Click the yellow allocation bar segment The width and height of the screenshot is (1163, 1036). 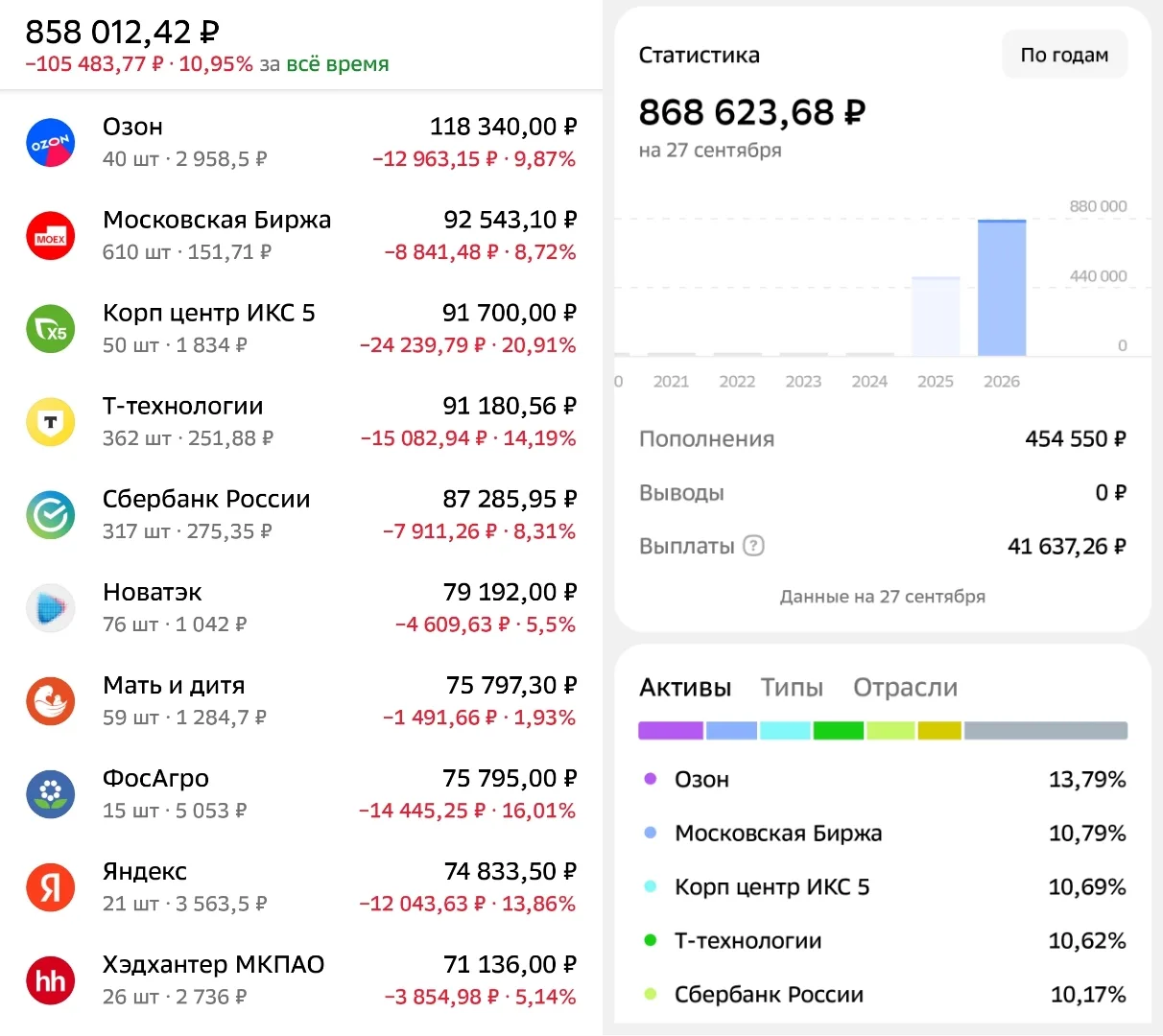pos(939,731)
